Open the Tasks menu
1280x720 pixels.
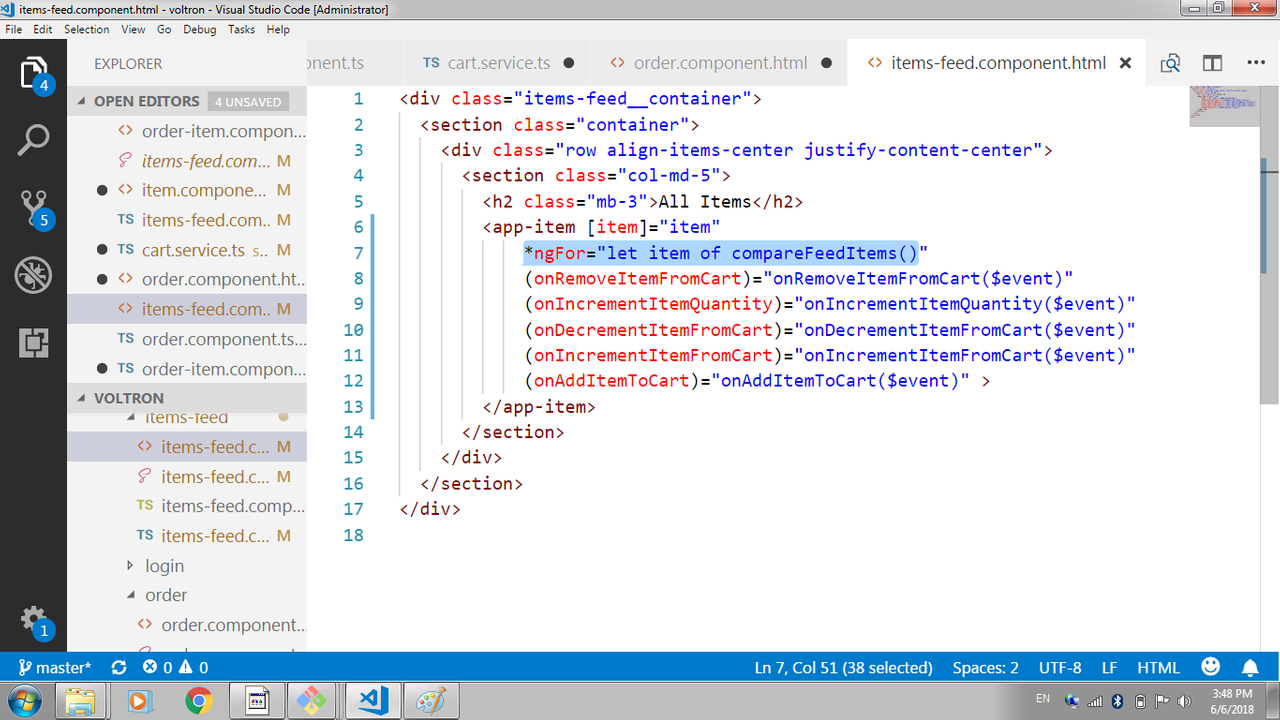pos(241,29)
